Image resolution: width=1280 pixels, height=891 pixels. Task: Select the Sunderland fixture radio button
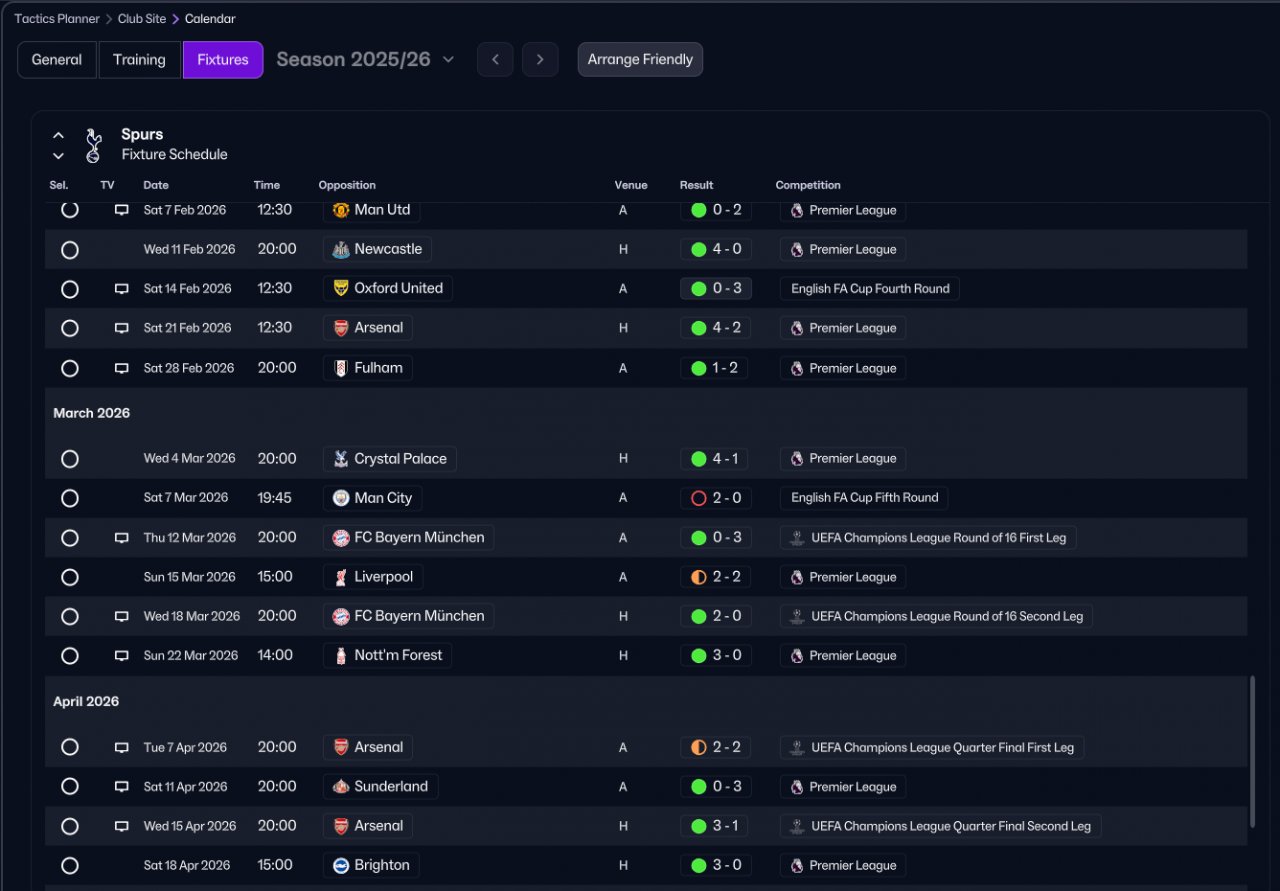tap(70, 787)
